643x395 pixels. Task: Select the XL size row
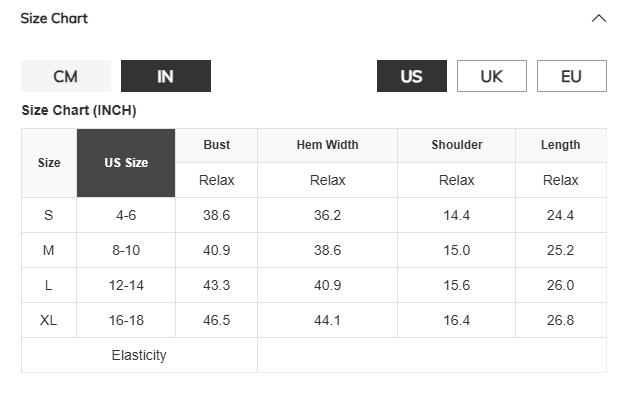tap(314, 320)
